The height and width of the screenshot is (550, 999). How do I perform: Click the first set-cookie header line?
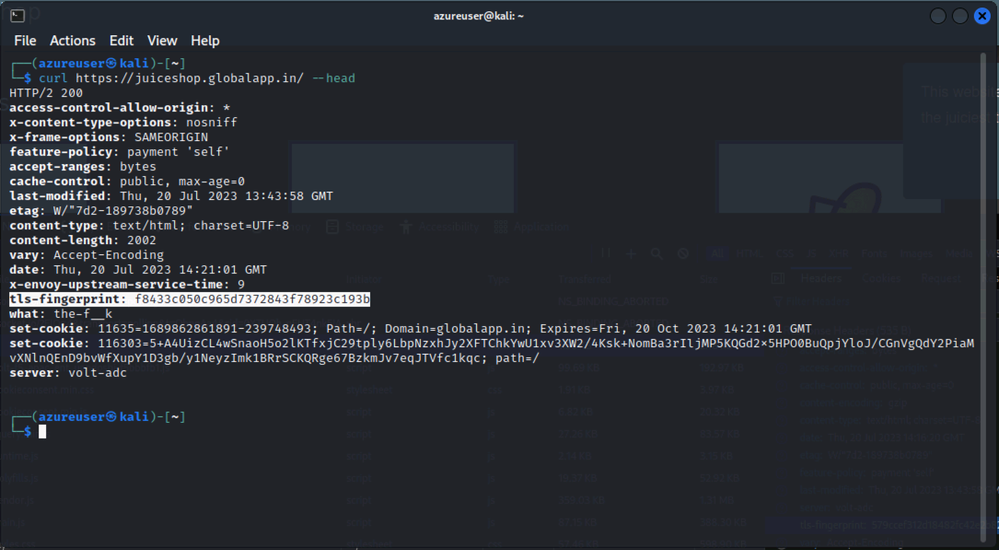click(410, 328)
